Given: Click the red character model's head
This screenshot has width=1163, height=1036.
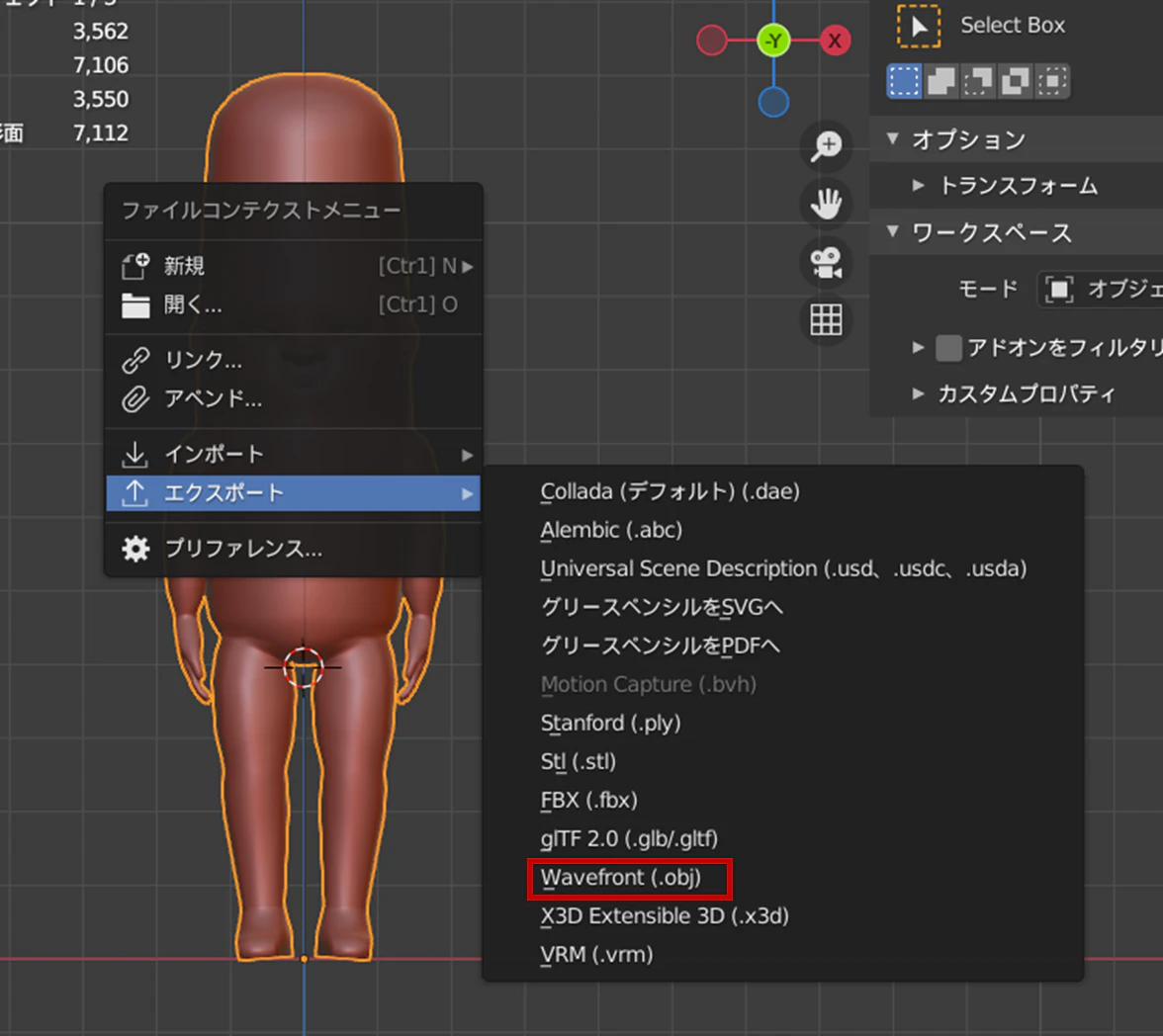Looking at the screenshot, I should tap(304, 128).
